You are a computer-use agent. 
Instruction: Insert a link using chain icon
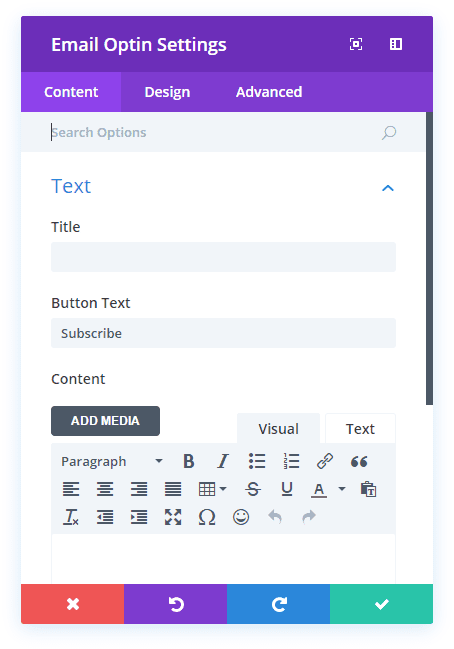(x=325, y=461)
